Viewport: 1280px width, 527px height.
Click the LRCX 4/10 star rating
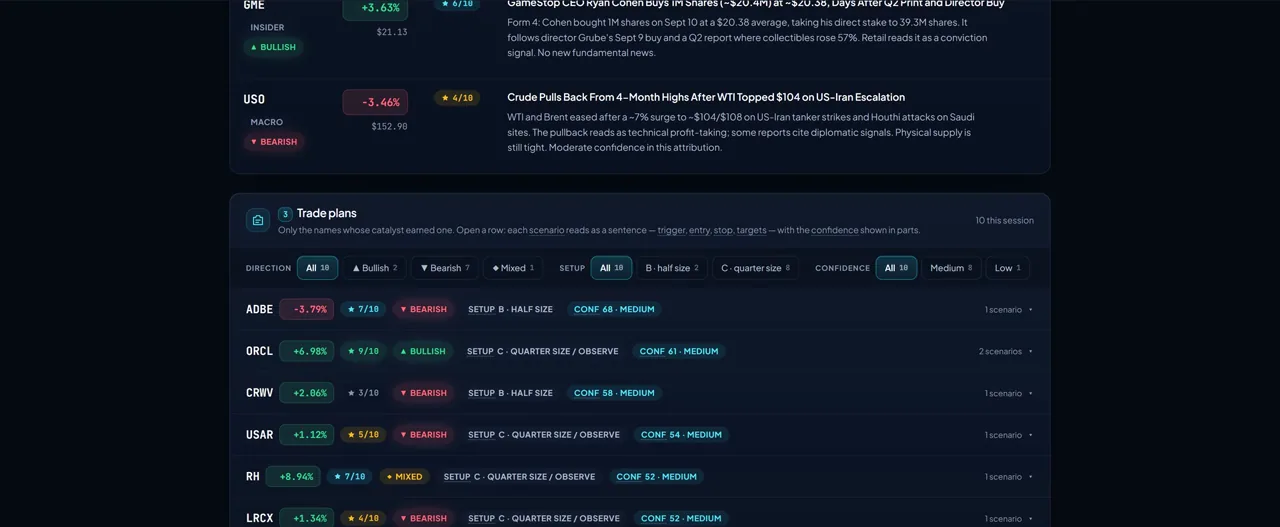click(363, 518)
